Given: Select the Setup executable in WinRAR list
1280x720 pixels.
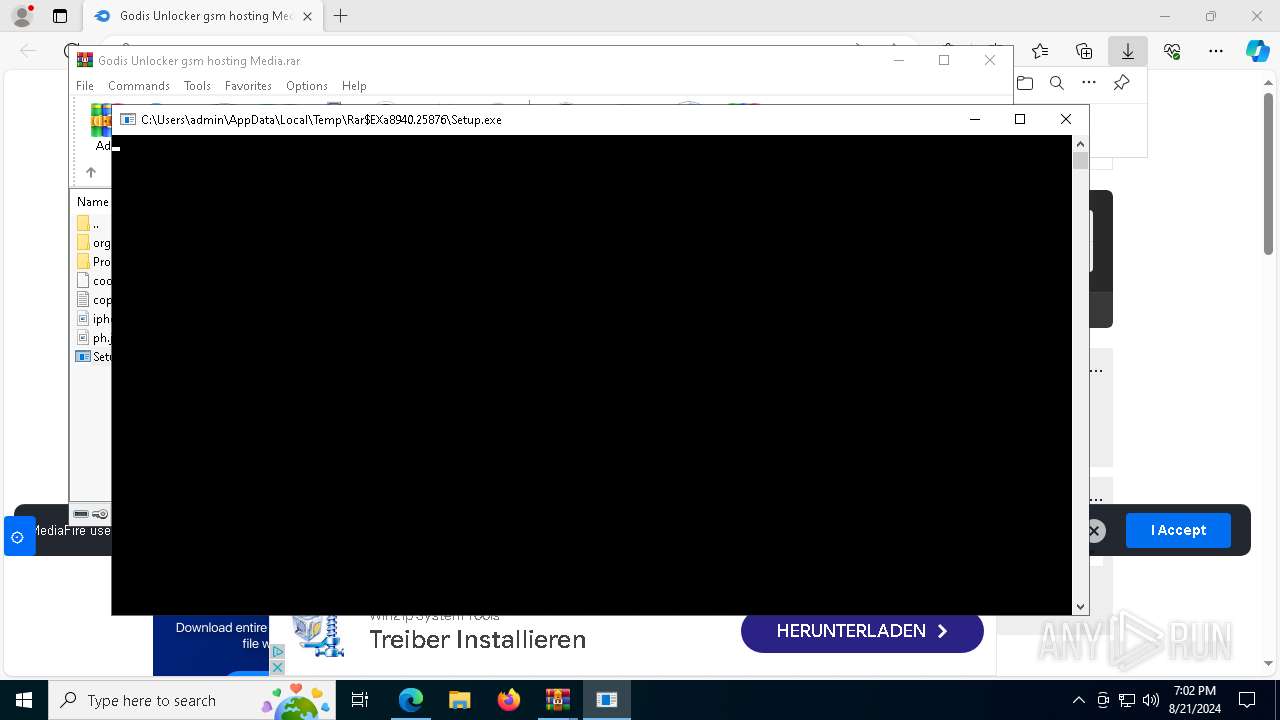Looking at the screenshot, I should pos(93,357).
